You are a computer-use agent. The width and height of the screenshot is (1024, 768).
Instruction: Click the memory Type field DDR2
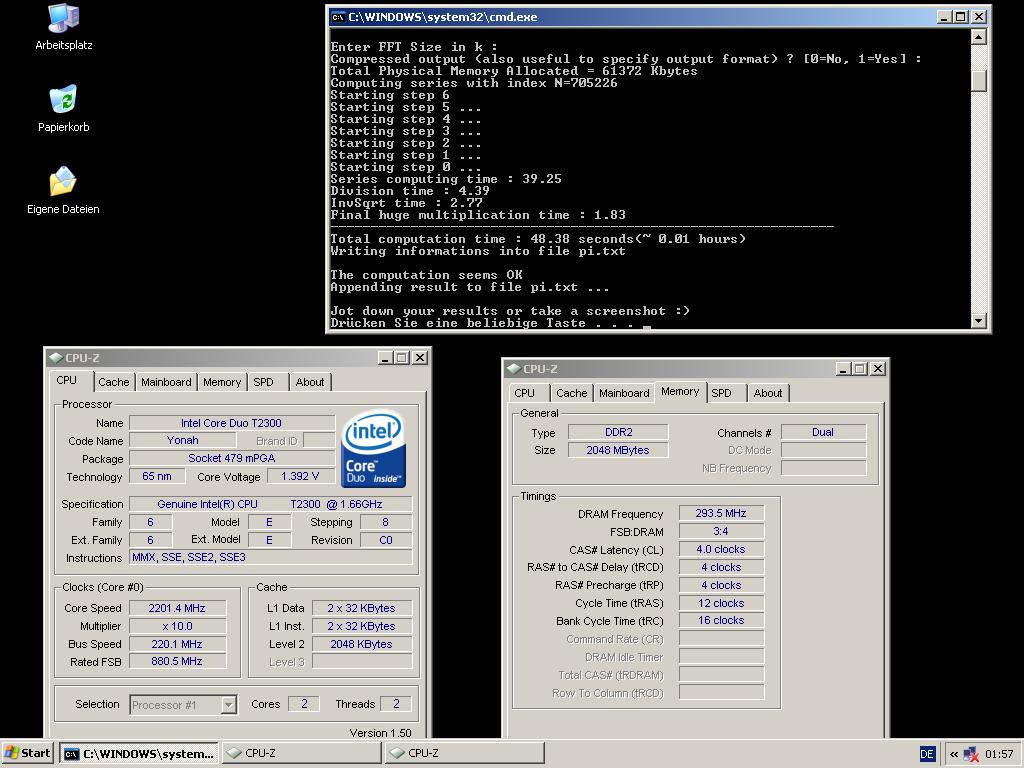(x=618, y=432)
